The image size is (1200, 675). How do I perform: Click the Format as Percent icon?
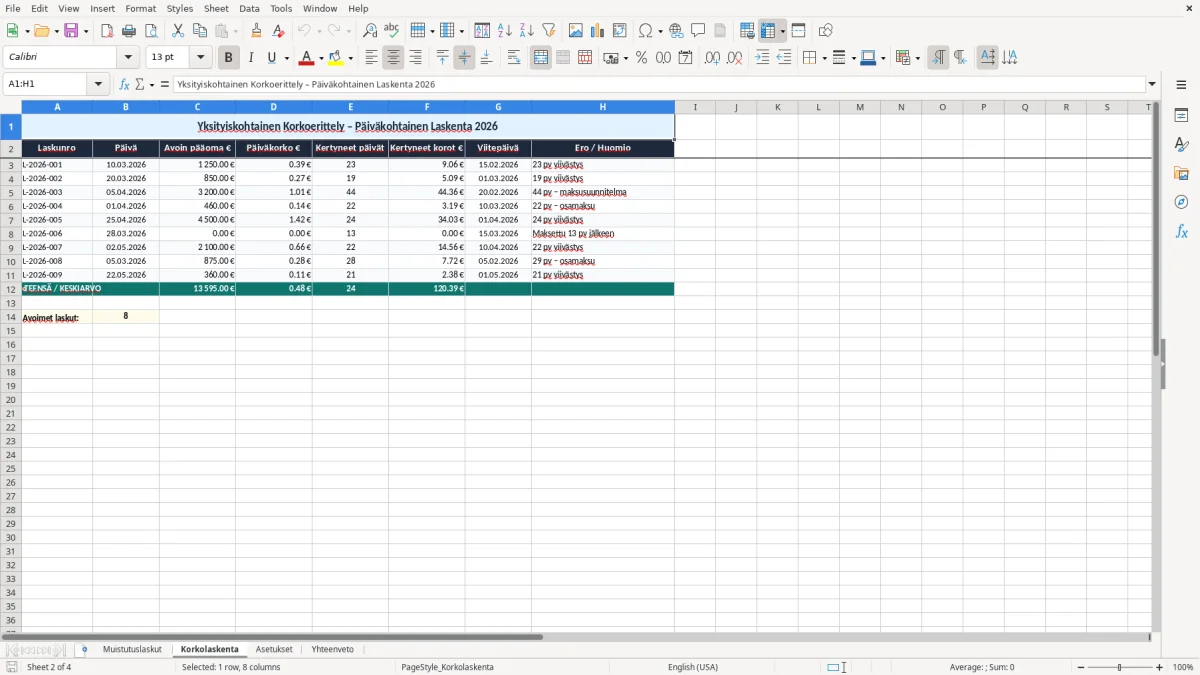tap(642, 58)
